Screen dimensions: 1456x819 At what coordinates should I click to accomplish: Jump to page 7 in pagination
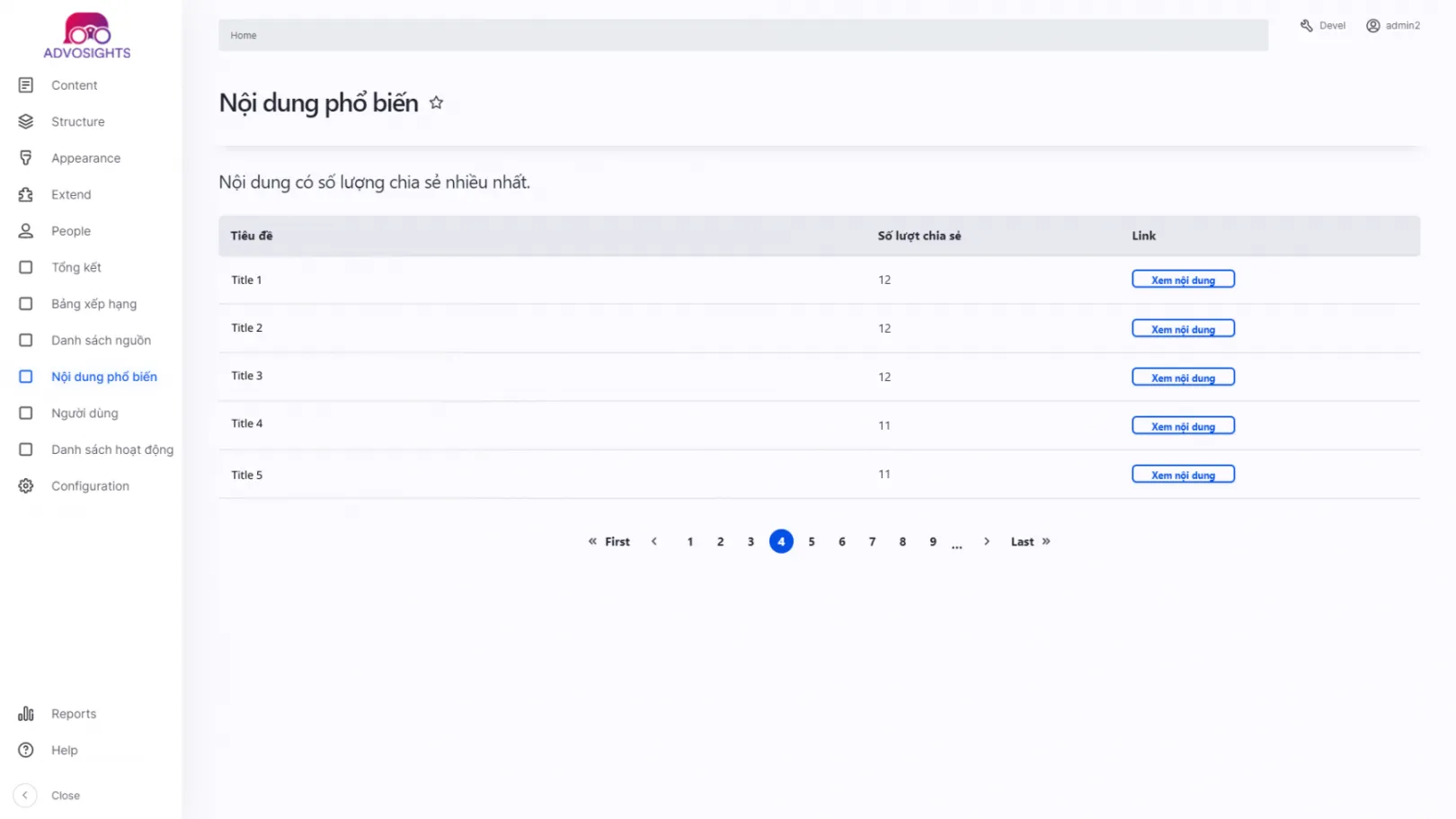pos(872,541)
